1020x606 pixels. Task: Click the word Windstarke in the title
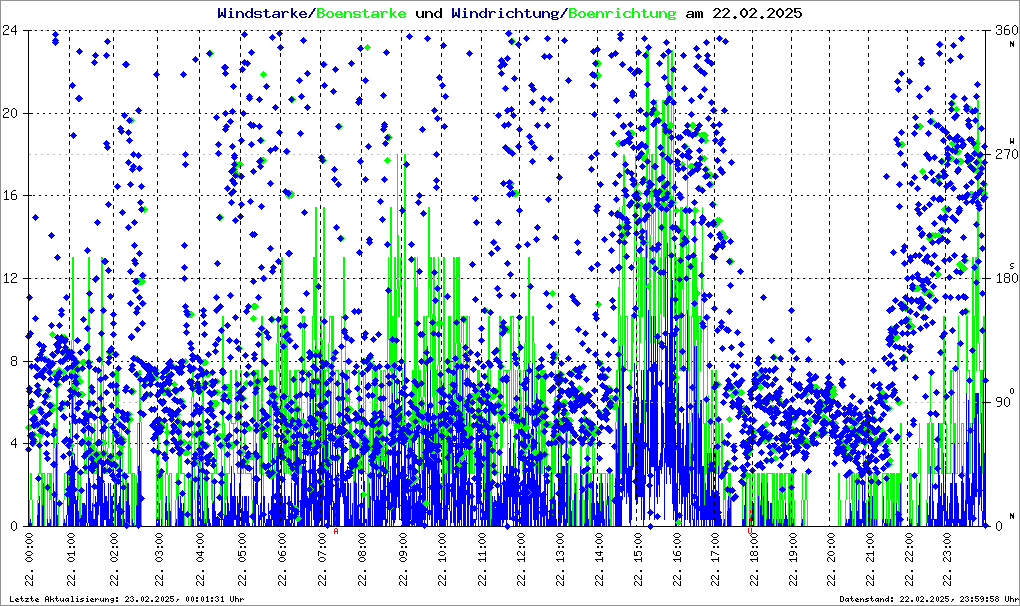click(262, 13)
